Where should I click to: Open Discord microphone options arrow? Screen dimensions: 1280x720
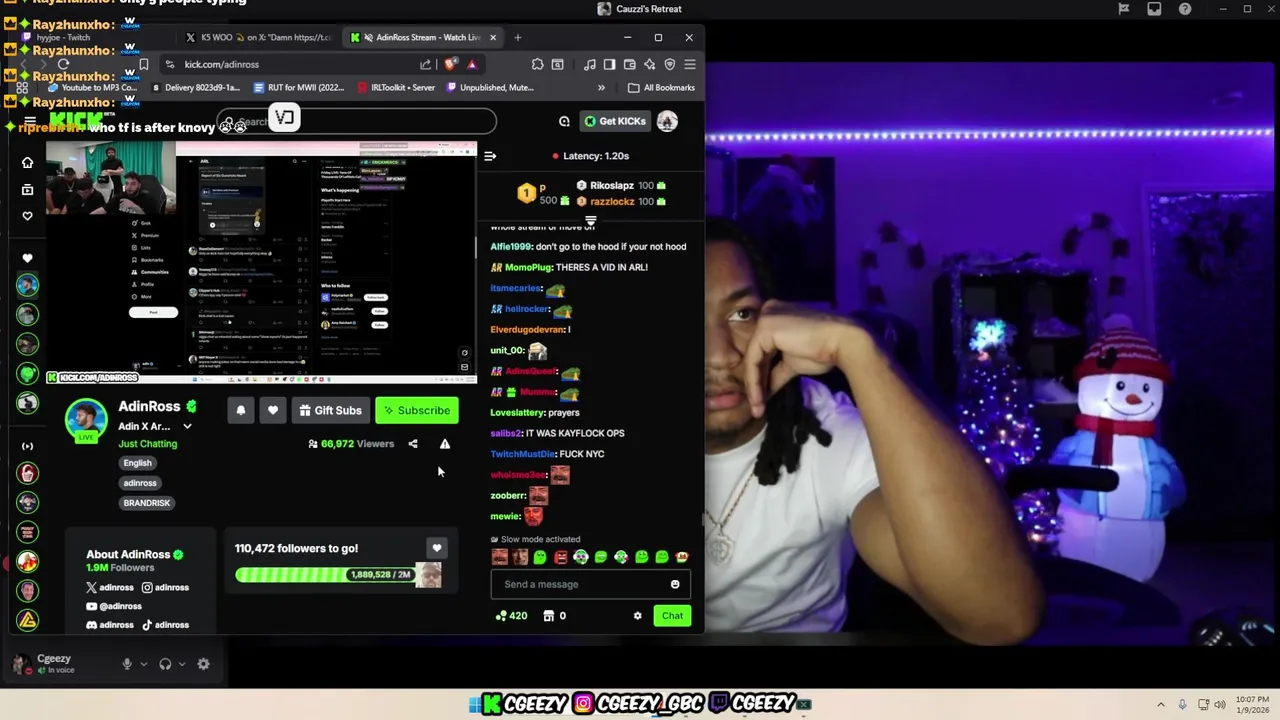coord(144,664)
